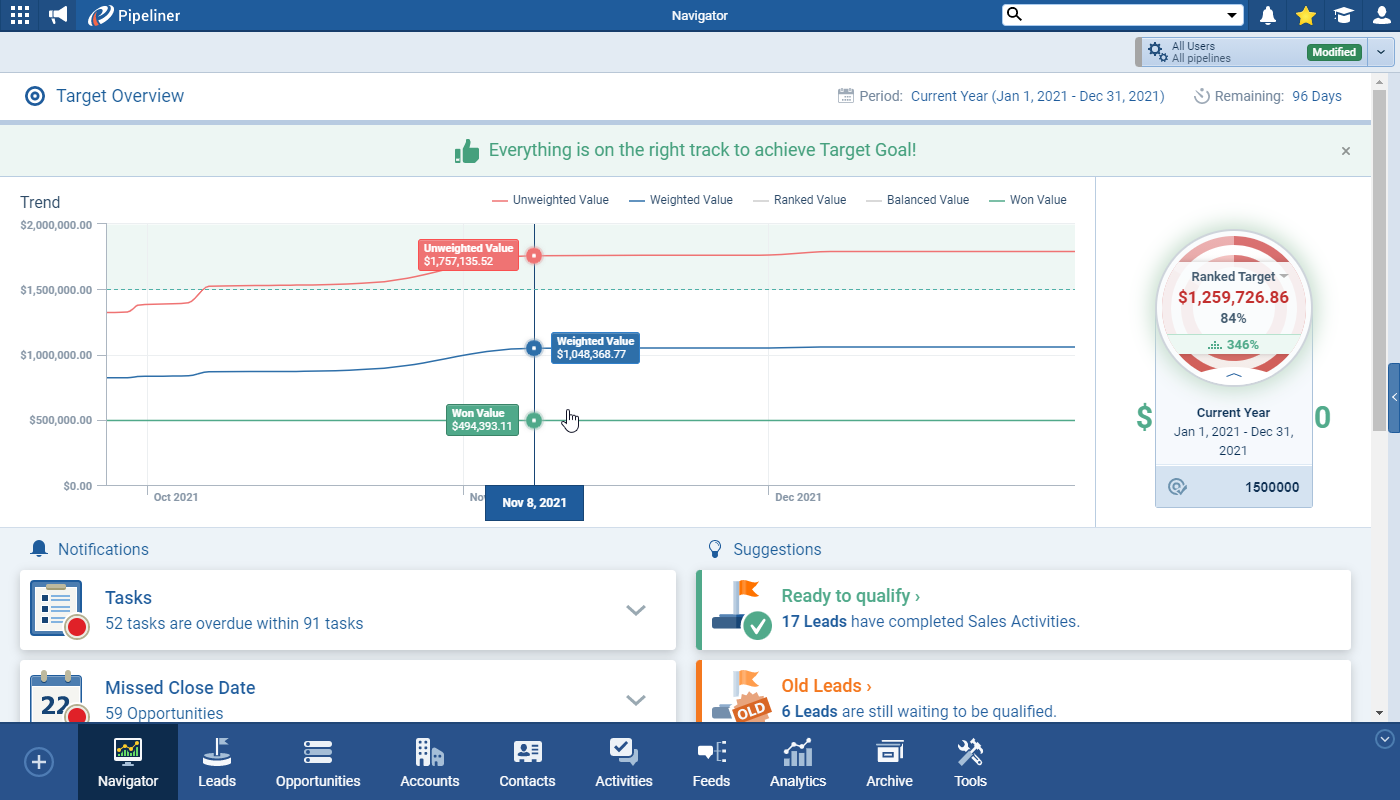
Task: Click the Current Year period link
Action: pos(1037,97)
